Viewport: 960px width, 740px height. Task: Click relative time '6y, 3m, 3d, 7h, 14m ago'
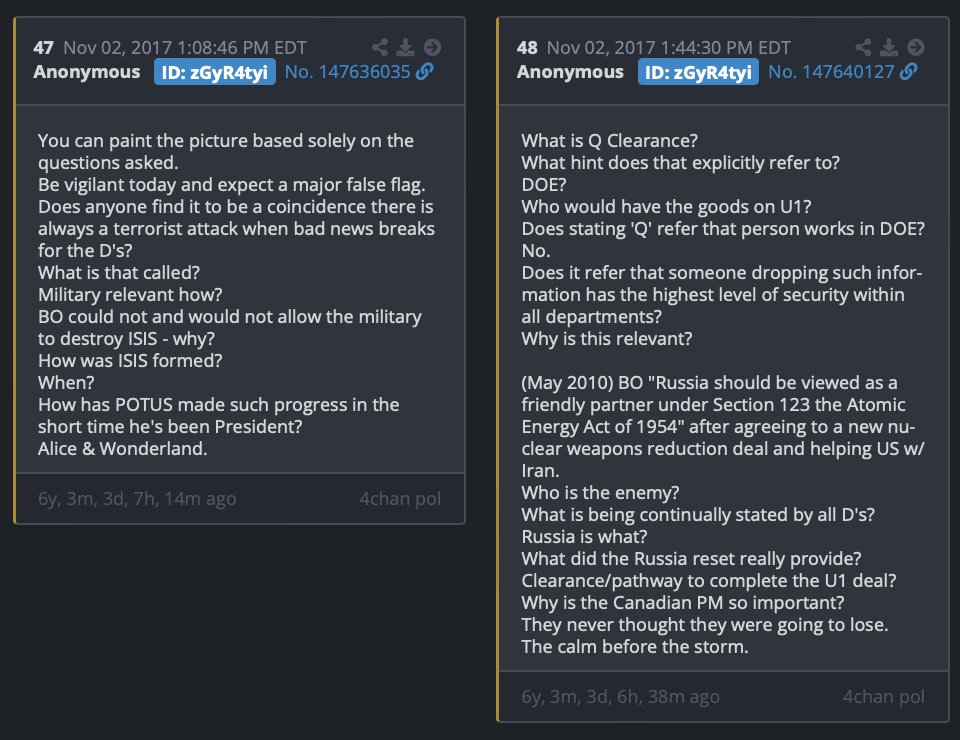(x=137, y=499)
